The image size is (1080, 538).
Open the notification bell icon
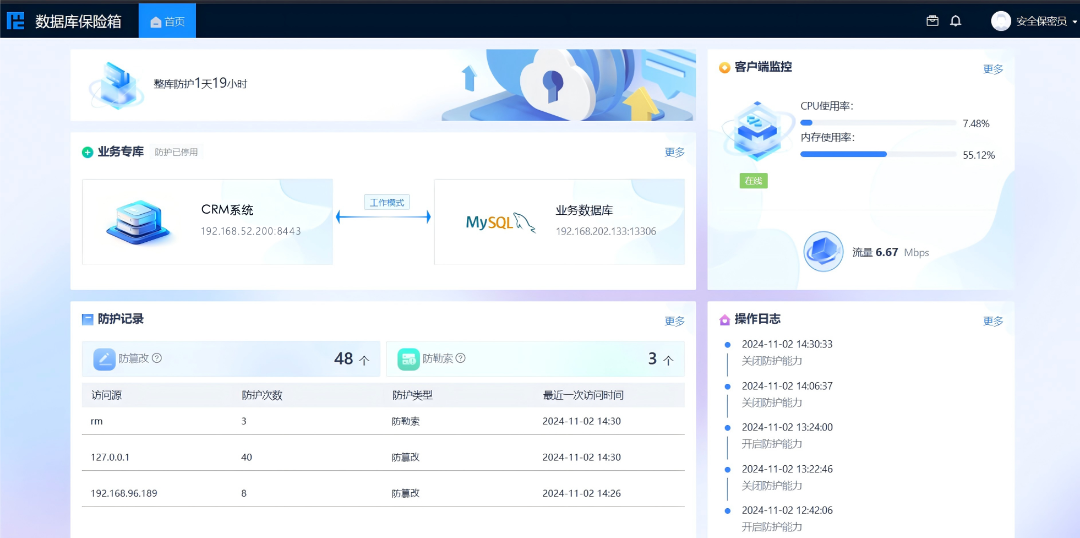click(955, 21)
